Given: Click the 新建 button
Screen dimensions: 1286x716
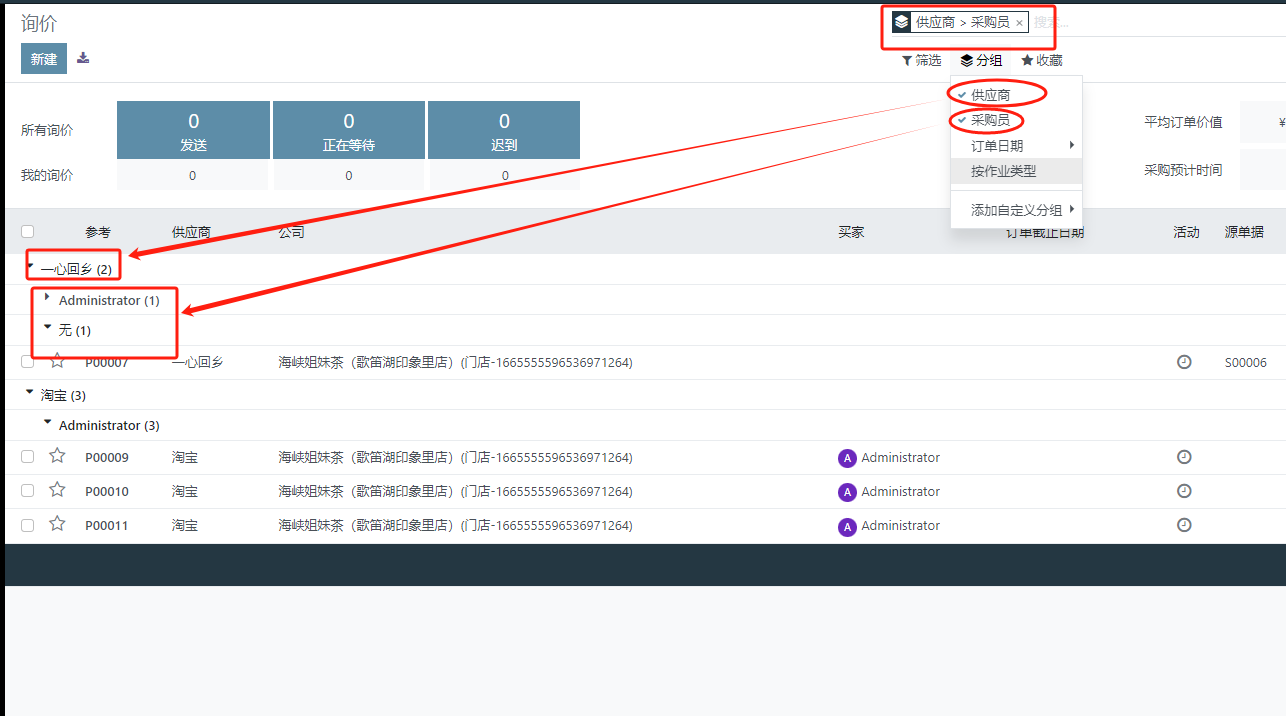Looking at the screenshot, I should (44, 59).
